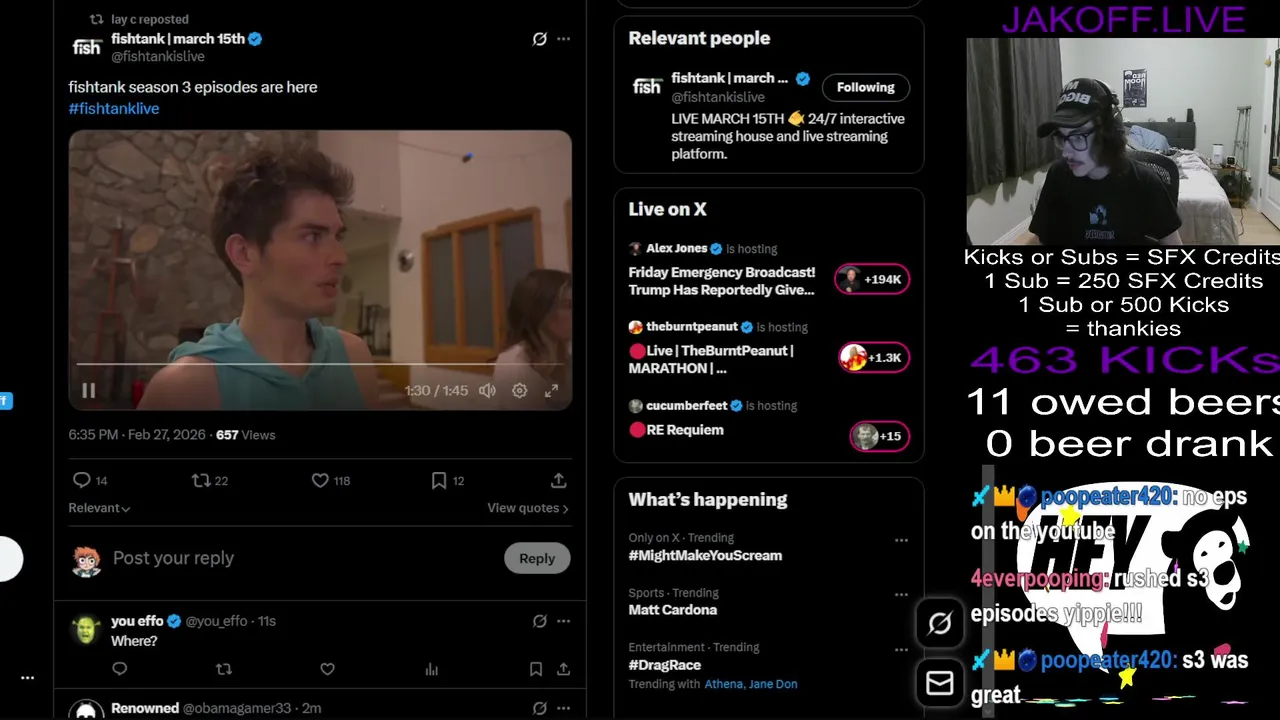The image size is (1280, 720).
Task: Open View quotes link
Action: [528, 508]
